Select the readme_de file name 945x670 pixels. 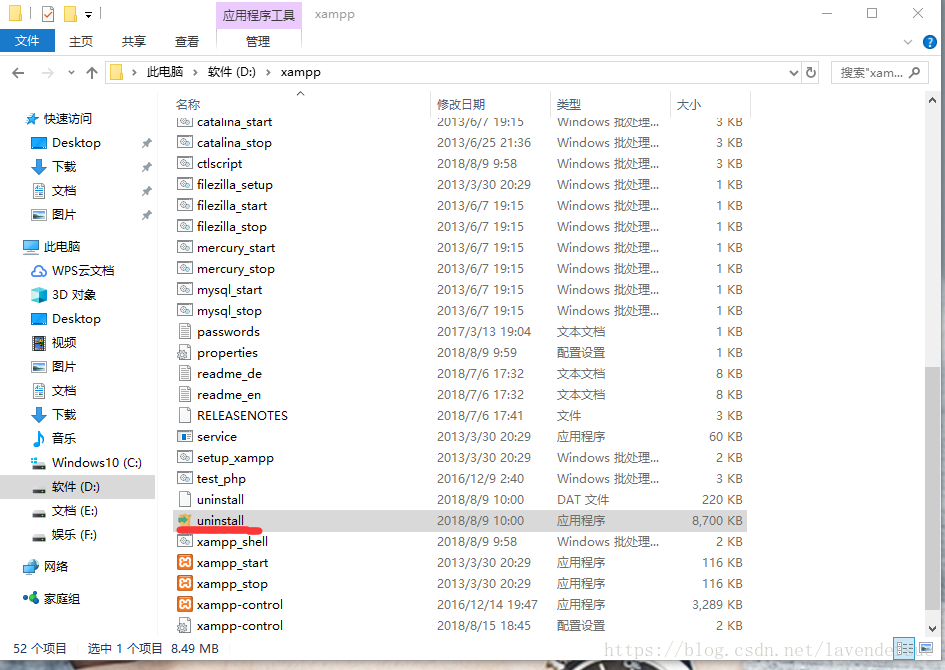[230, 374]
